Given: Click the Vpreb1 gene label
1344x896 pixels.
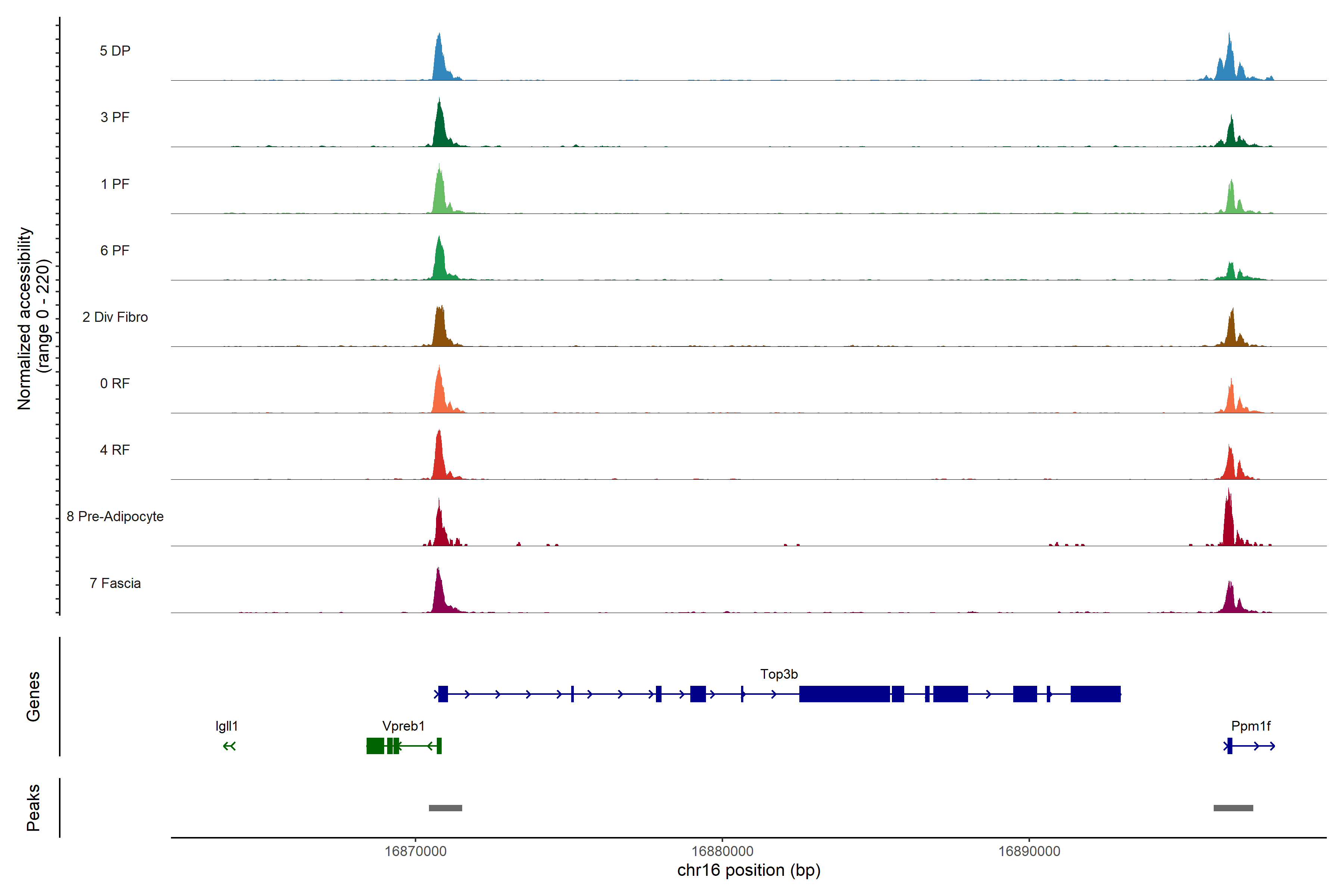Looking at the screenshot, I should tap(404, 726).
